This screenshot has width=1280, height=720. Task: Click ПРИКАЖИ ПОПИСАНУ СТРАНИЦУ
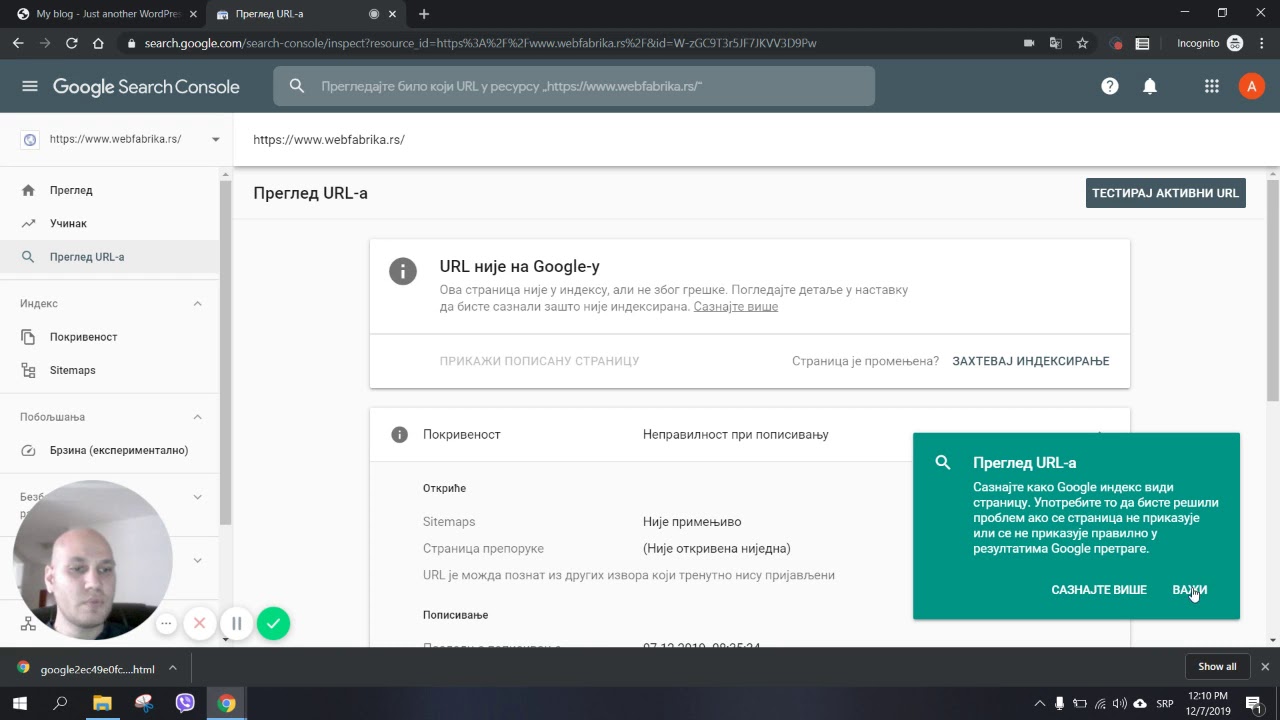pos(539,361)
